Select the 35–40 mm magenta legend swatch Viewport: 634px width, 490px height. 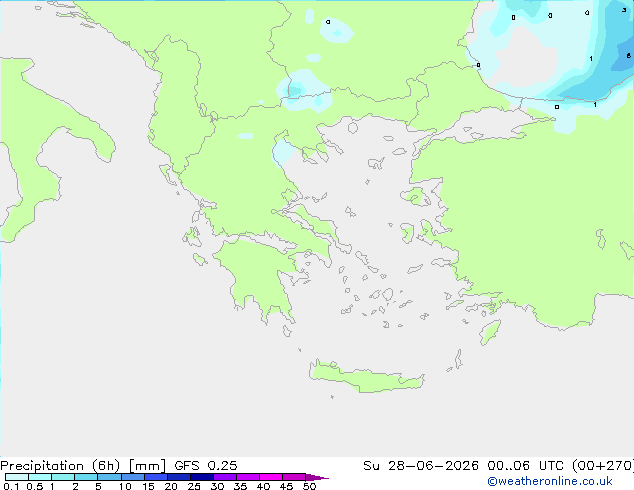pos(248,477)
